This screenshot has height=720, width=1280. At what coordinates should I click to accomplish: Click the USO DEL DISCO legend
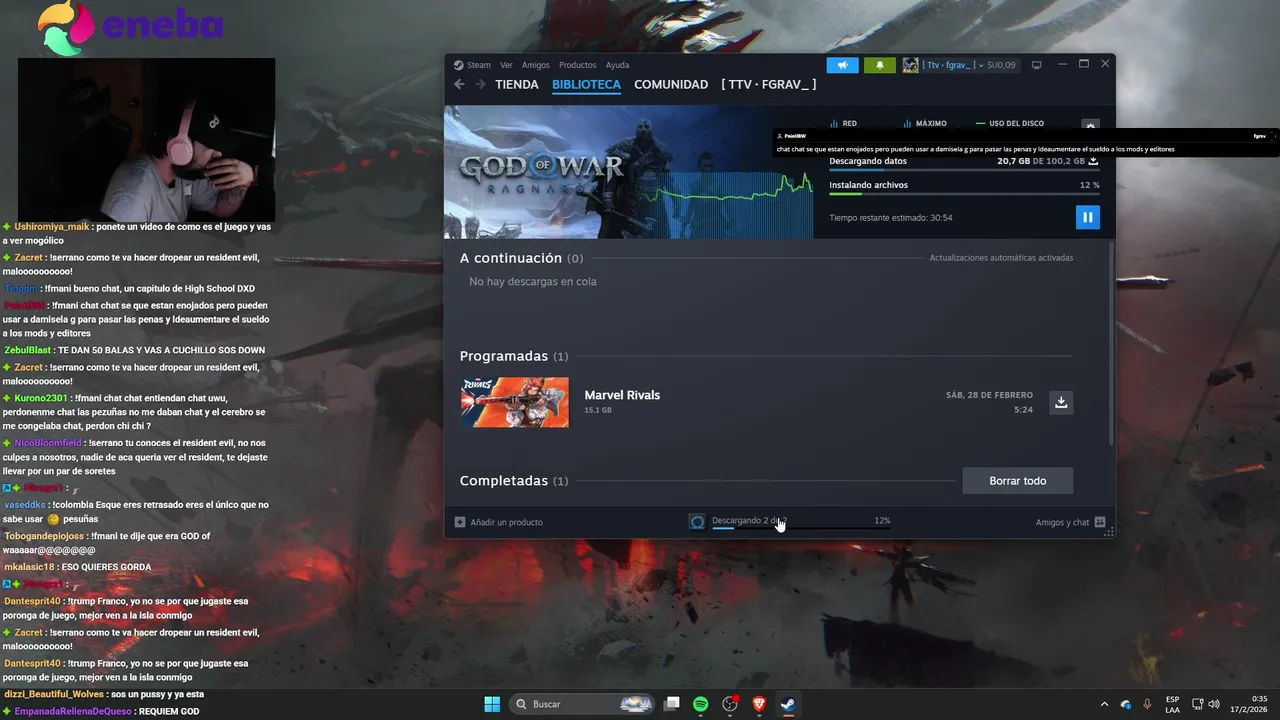tap(1010, 124)
